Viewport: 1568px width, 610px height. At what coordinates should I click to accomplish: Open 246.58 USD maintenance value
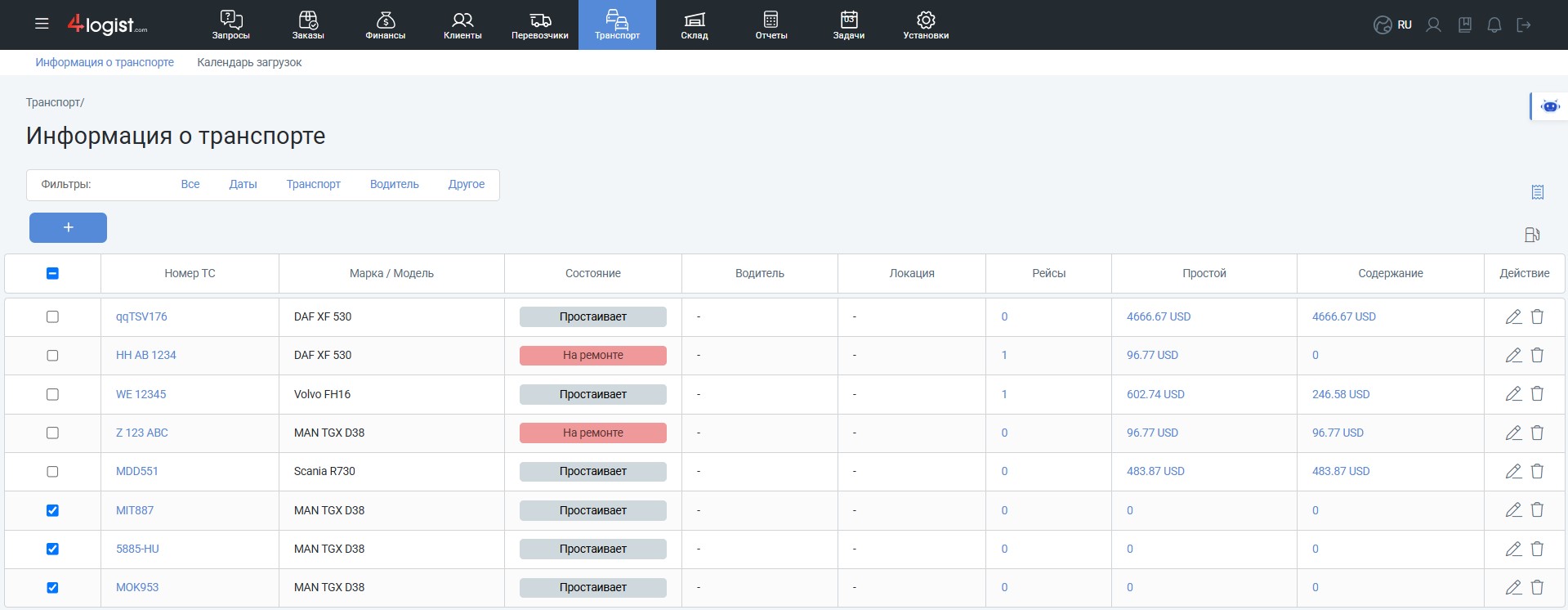coord(1341,394)
